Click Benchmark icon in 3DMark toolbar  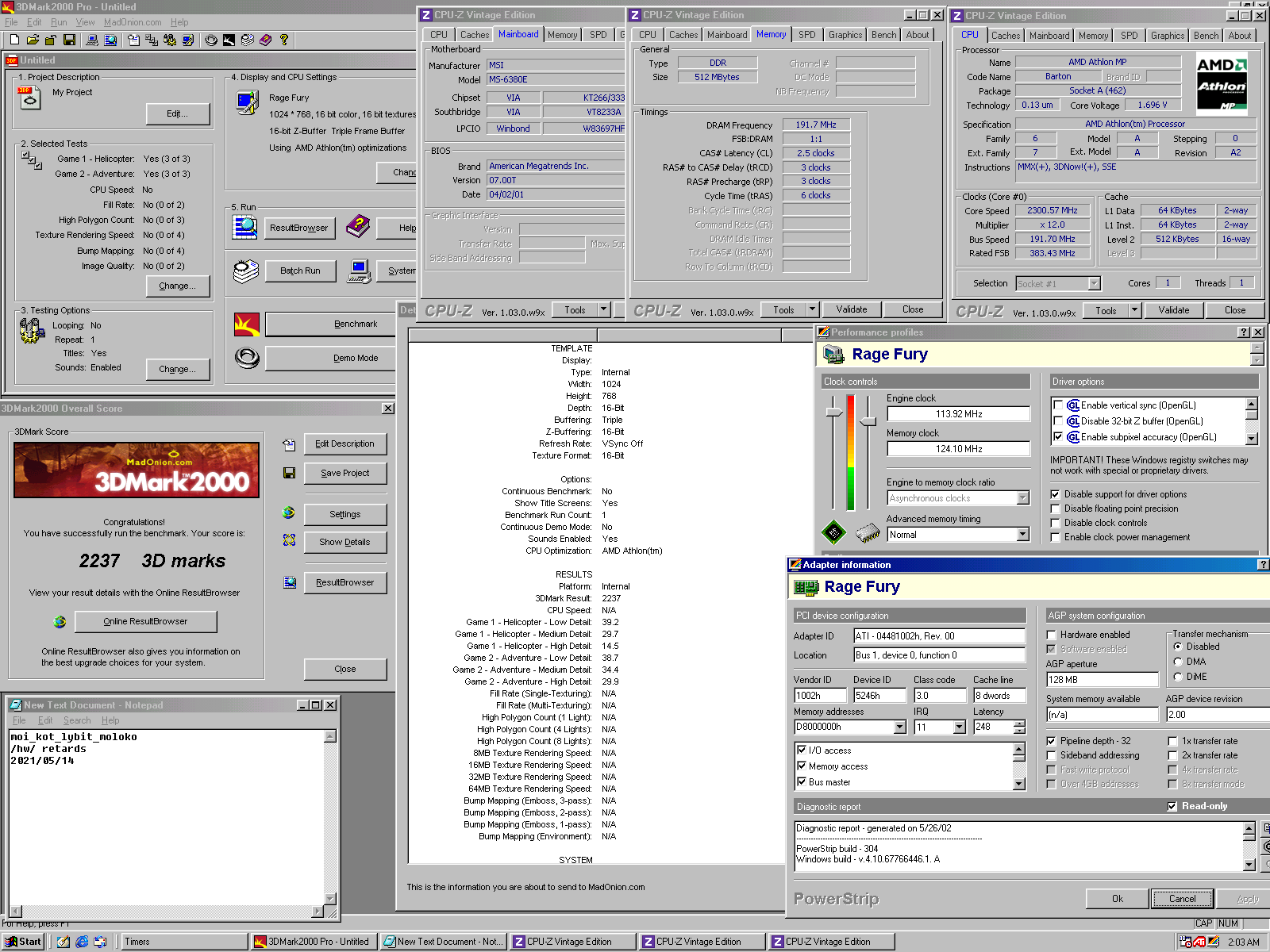tap(229, 40)
